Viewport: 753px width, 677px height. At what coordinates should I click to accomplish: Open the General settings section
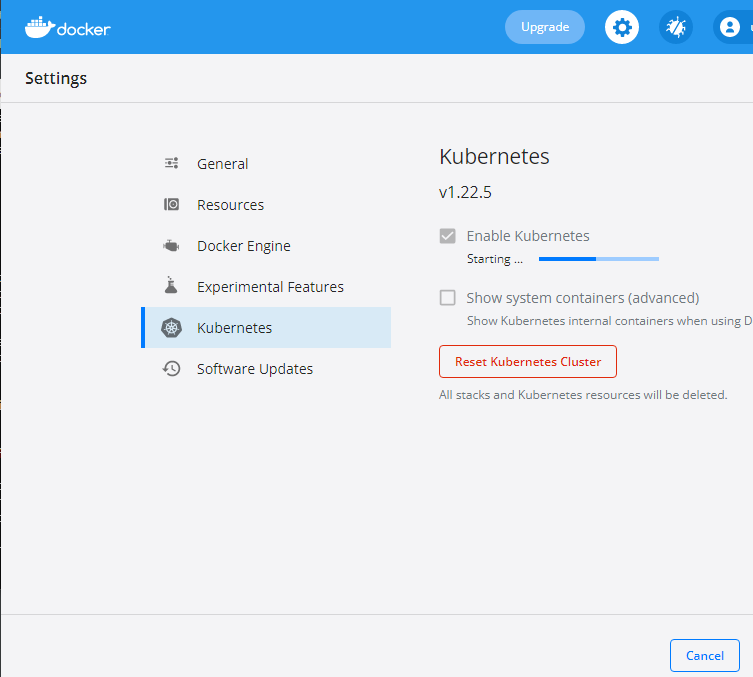pyautogui.click(x=266, y=164)
